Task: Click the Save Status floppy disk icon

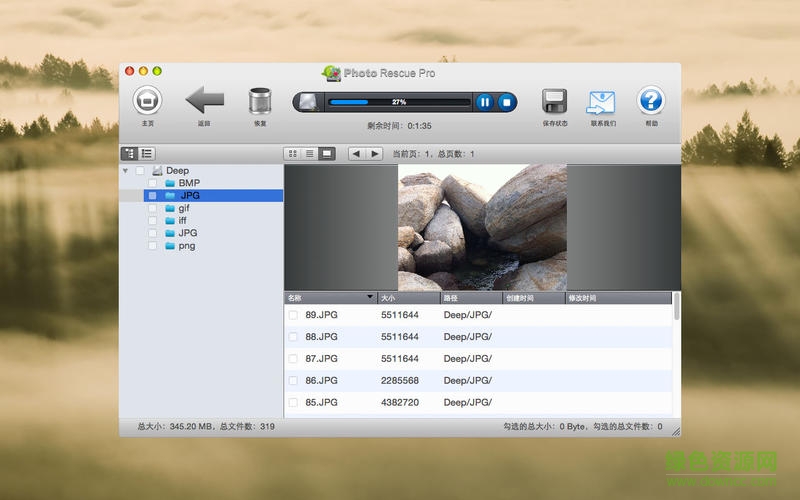Action: 555,101
